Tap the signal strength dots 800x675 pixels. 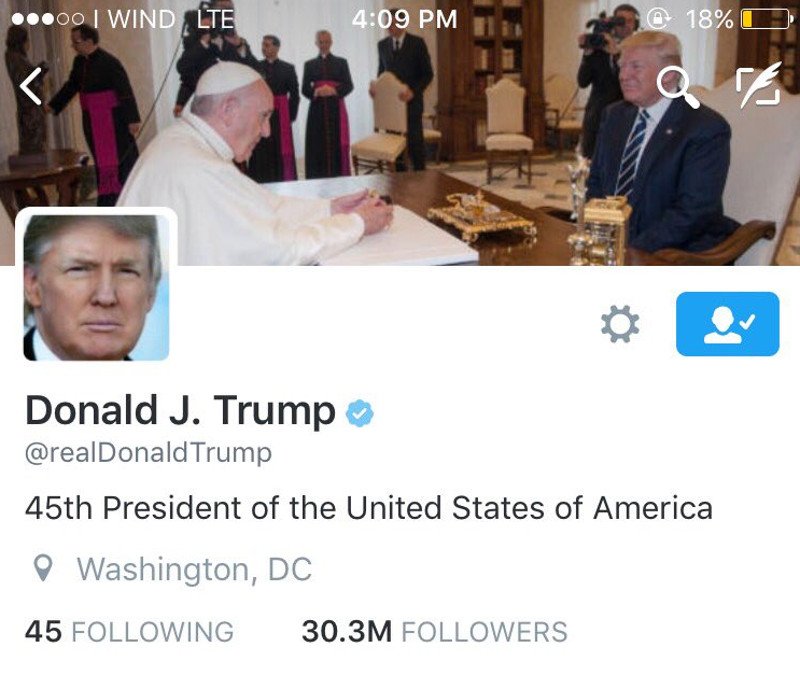pyautogui.click(x=47, y=19)
